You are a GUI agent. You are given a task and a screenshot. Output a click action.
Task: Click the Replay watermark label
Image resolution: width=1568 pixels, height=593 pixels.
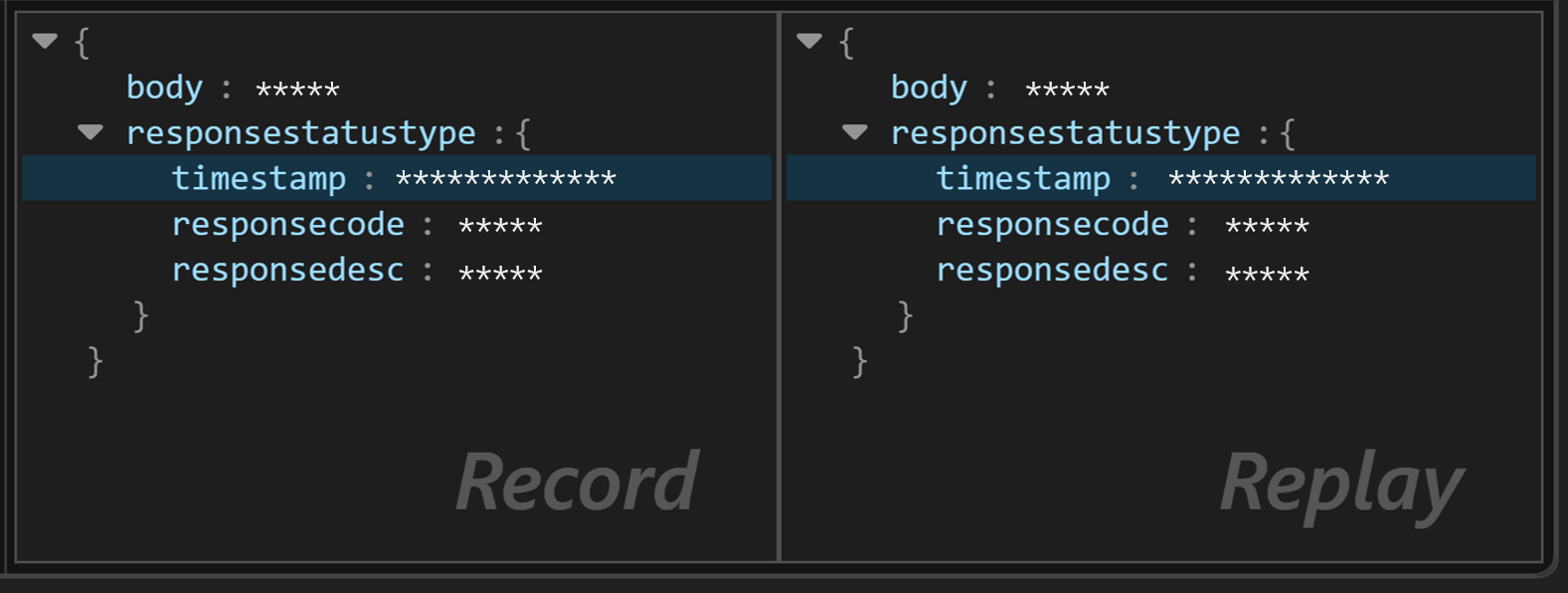coord(1342,485)
